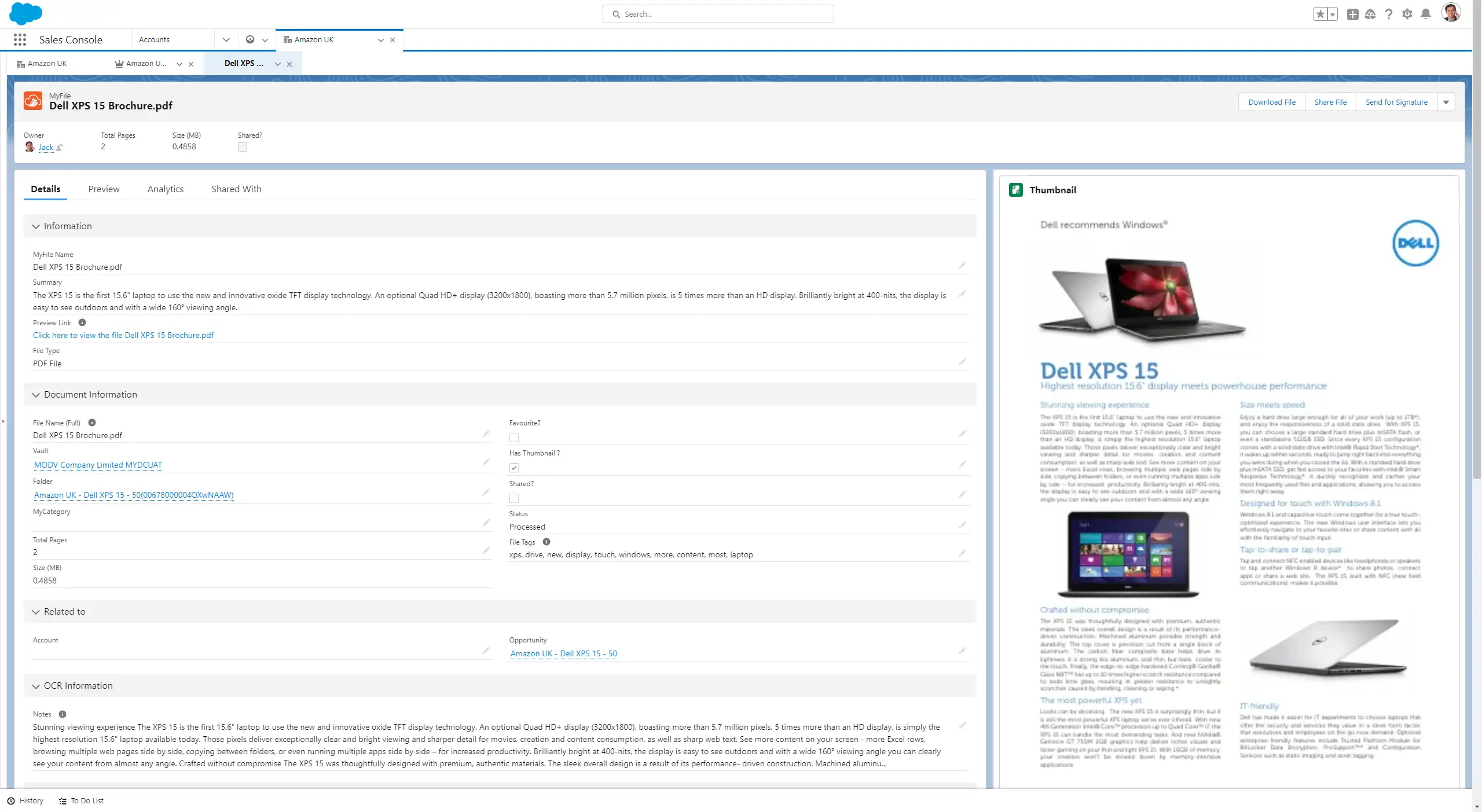This screenshot has height=812, width=1482.
Task: Open the Global Actions plus icon
Action: (1352, 14)
